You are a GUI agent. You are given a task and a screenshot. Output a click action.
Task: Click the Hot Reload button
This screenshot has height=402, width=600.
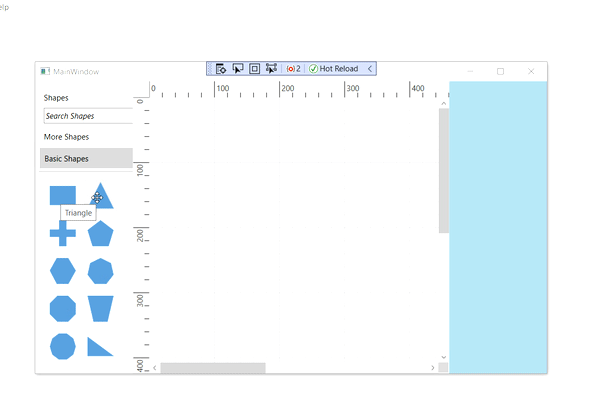point(333,69)
